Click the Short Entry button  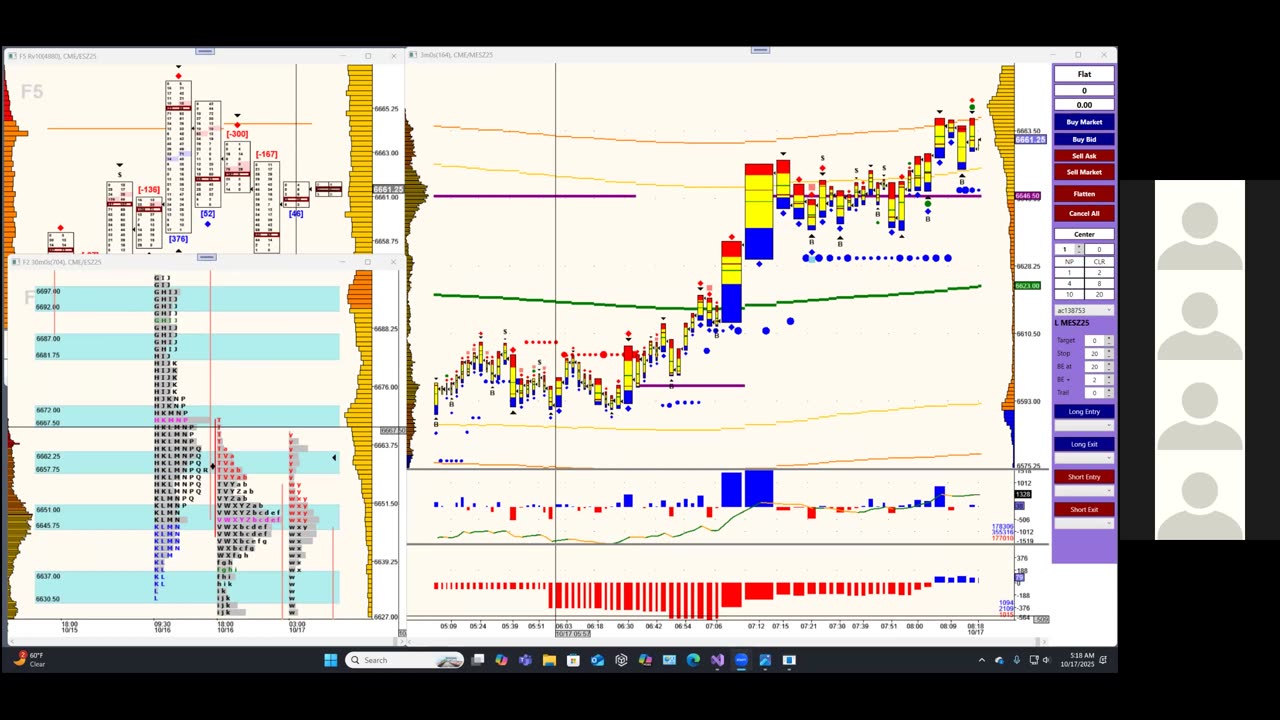(1084, 477)
